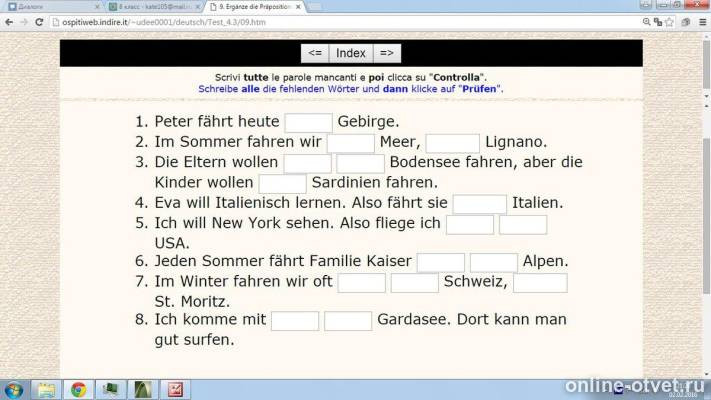The width and height of the screenshot is (711, 400).
Task: Click the blank before 'Sardinien fahren'
Action: pos(282,184)
